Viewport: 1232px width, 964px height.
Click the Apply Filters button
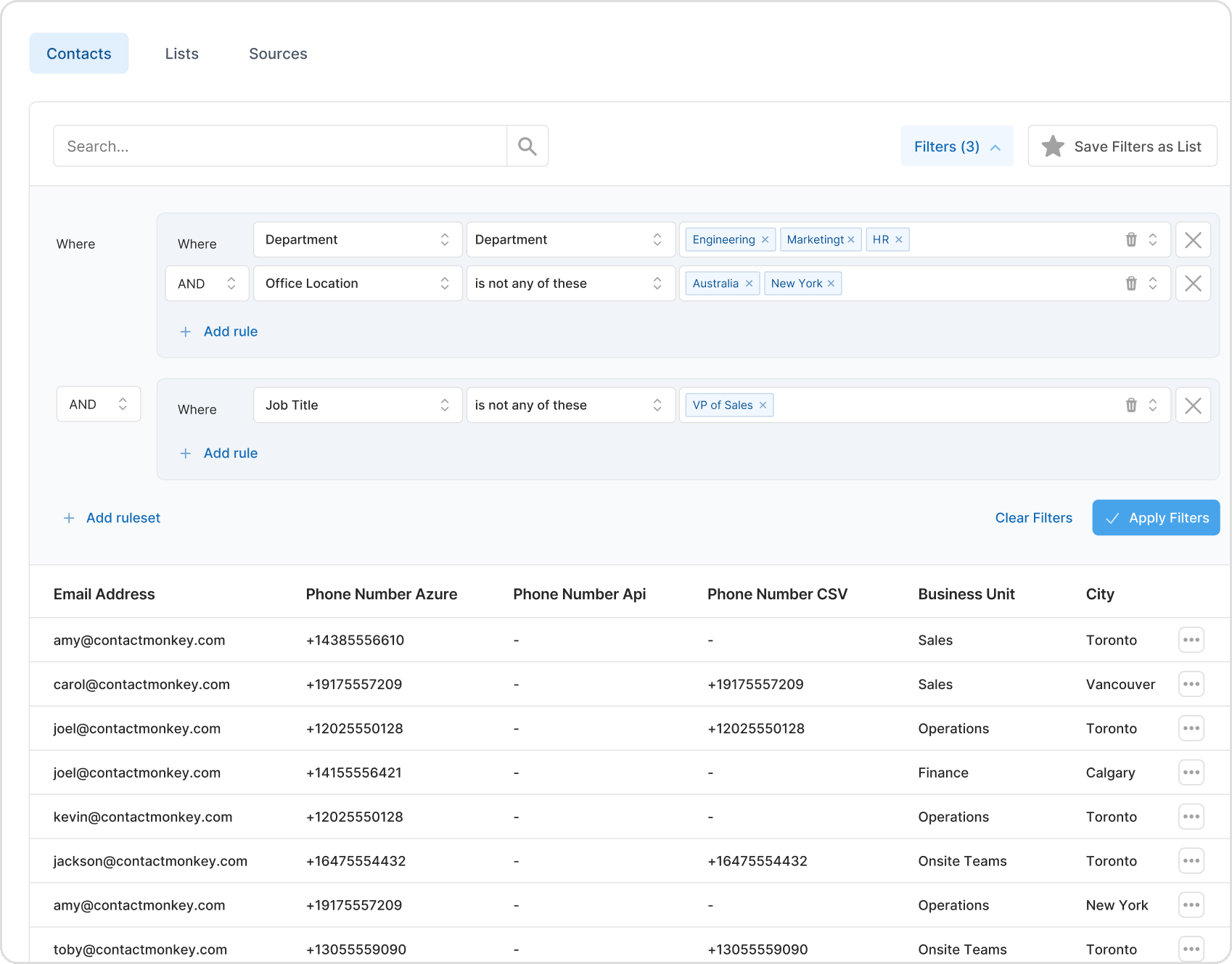pyautogui.click(x=1155, y=518)
